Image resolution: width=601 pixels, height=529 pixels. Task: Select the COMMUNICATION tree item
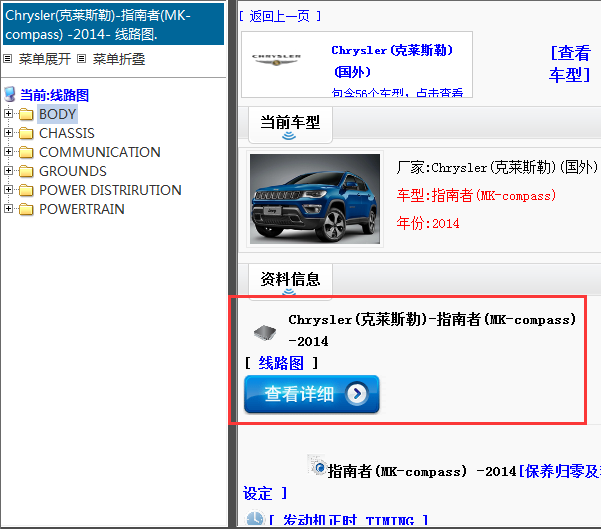point(100,152)
